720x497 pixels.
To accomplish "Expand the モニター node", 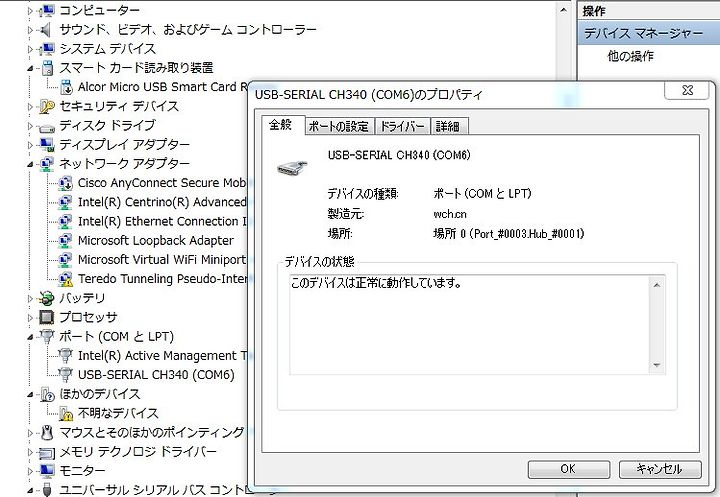I will pyautogui.click(x=31, y=471).
